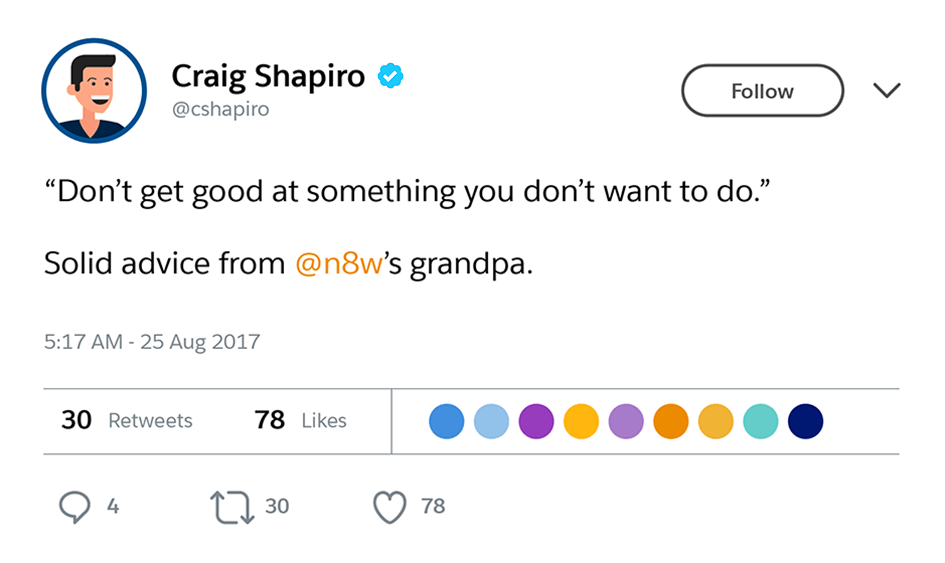
Task: Click the retweet arrows icon
Action: (233, 507)
